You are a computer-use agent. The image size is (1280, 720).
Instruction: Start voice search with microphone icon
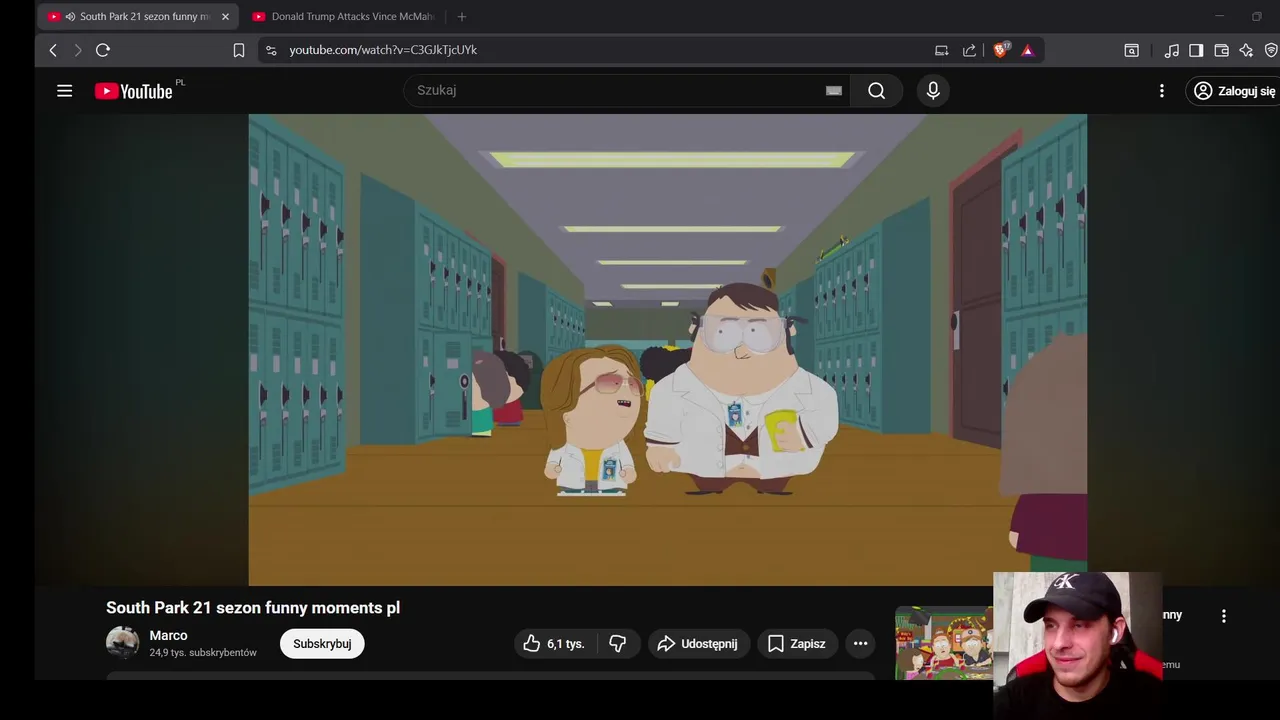pos(933,91)
